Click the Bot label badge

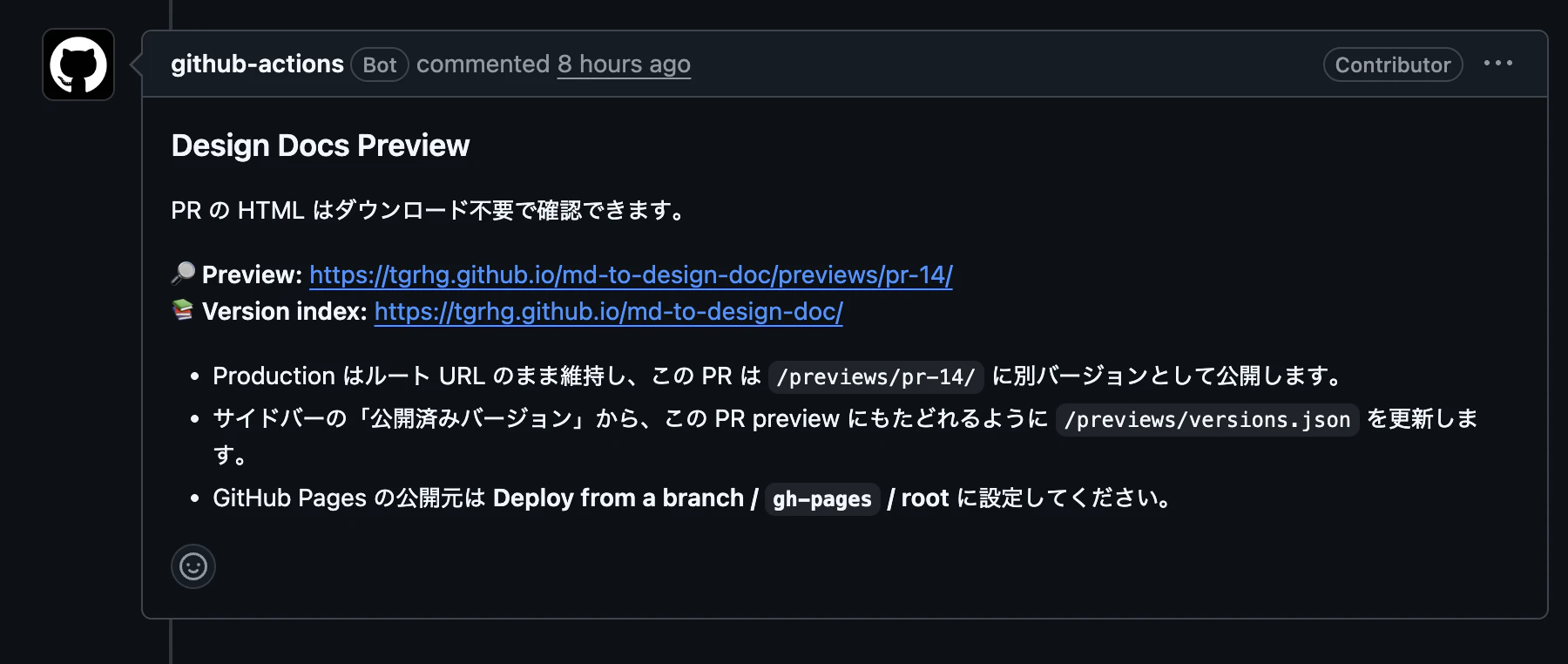[x=380, y=65]
